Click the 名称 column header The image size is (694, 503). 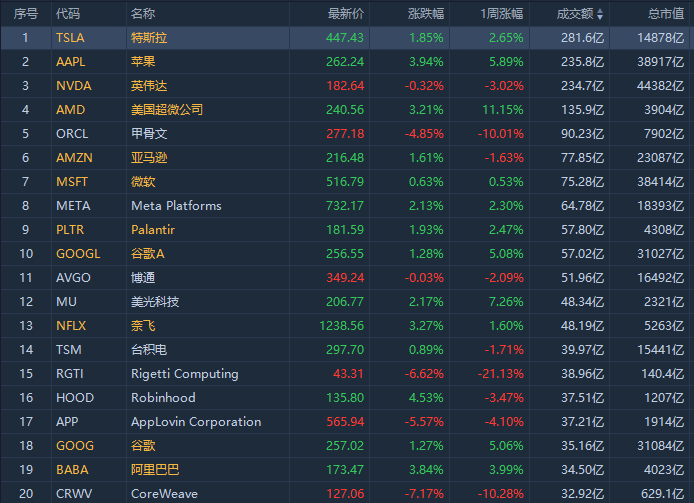(143, 14)
